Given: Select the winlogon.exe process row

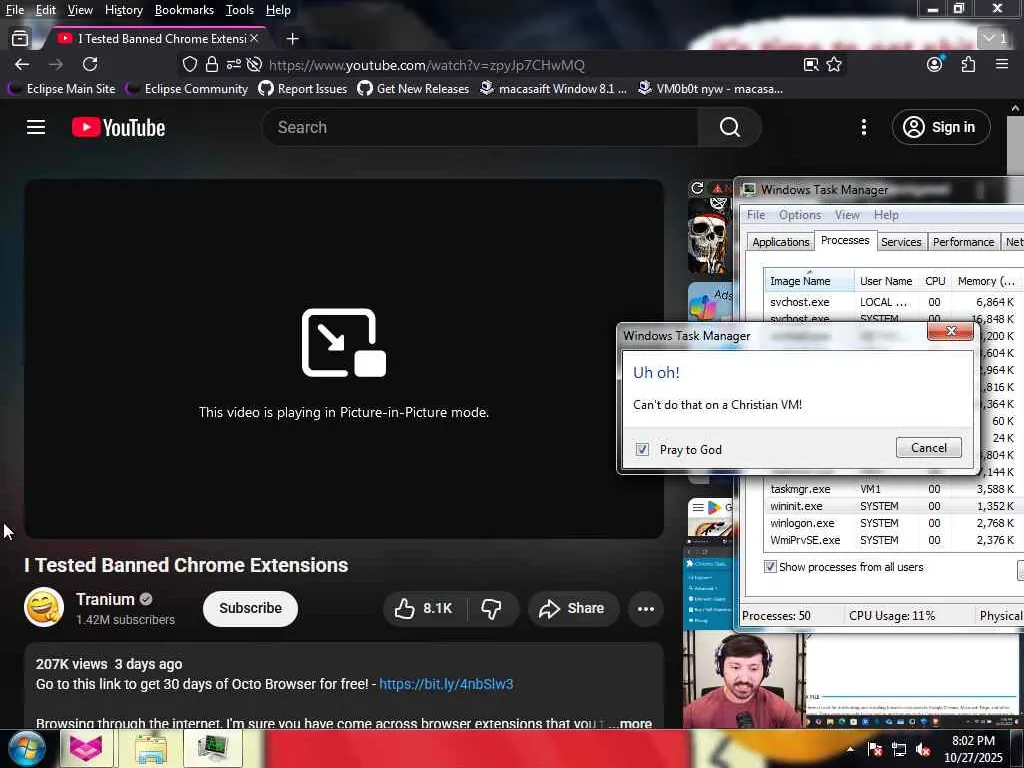Looking at the screenshot, I should pyautogui.click(x=891, y=523).
